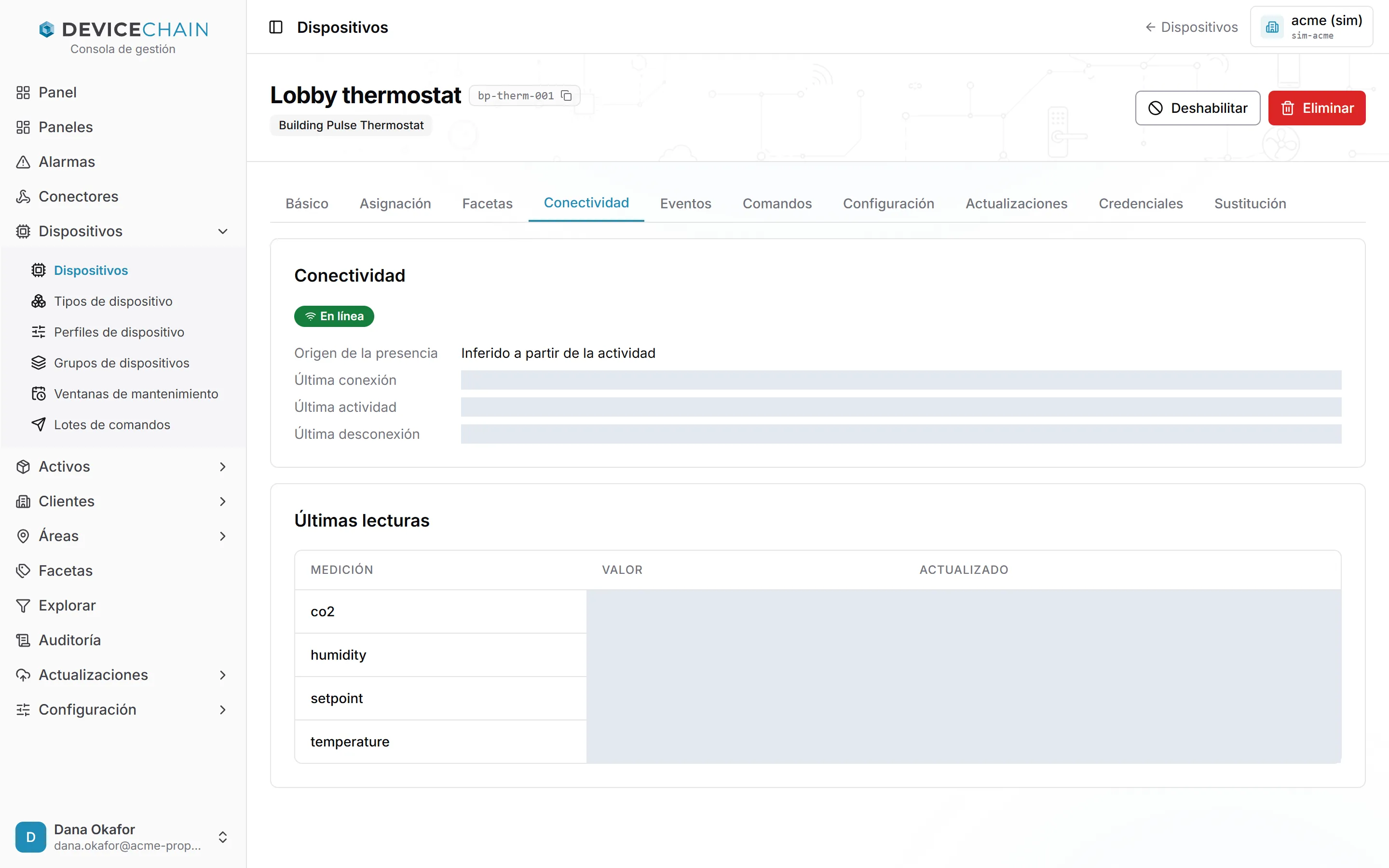Image resolution: width=1389 pixels, height=868 pixels.
Task: Expand the Activos menu chevron
Action: (x=223, y=467)
